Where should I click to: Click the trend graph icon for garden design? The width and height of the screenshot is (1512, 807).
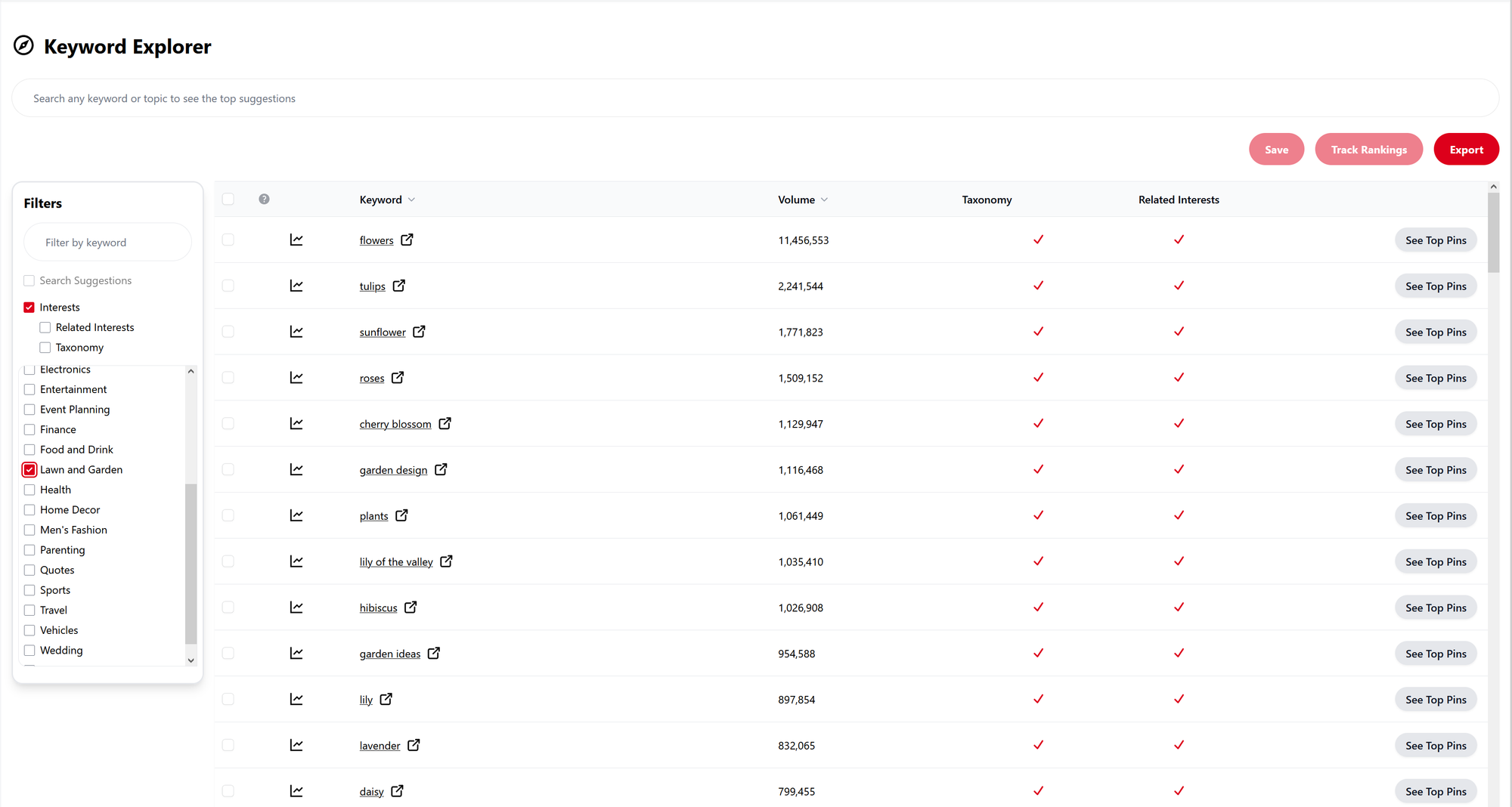[x=296, y=469]
